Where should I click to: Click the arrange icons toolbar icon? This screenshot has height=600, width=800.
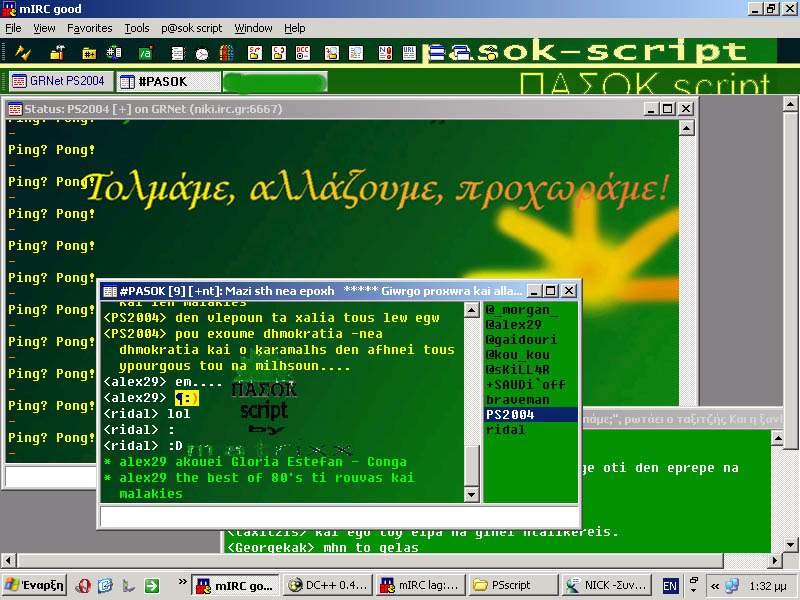[x=490, y=53]
